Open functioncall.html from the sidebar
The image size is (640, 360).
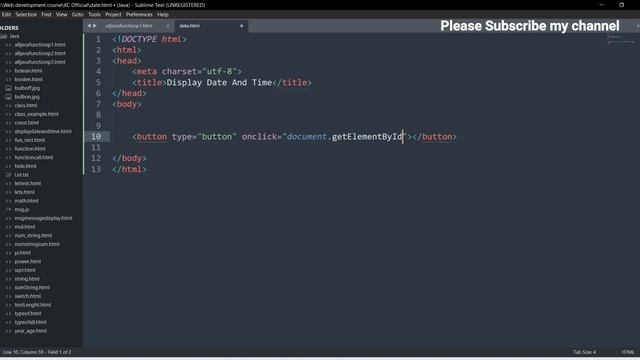[33, 157]
